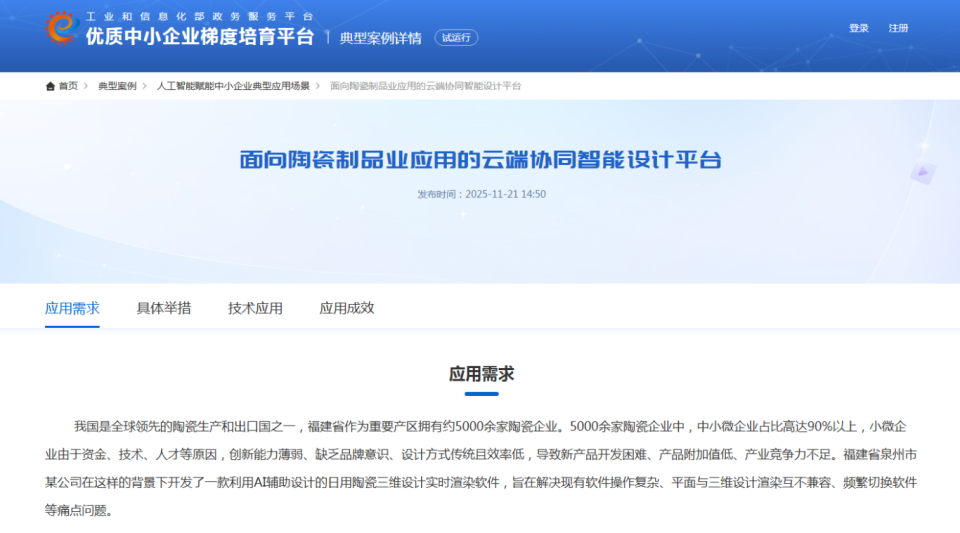Click the orange gear platform logo
This screenshot has width=960, height=533.
click(62, 28)
